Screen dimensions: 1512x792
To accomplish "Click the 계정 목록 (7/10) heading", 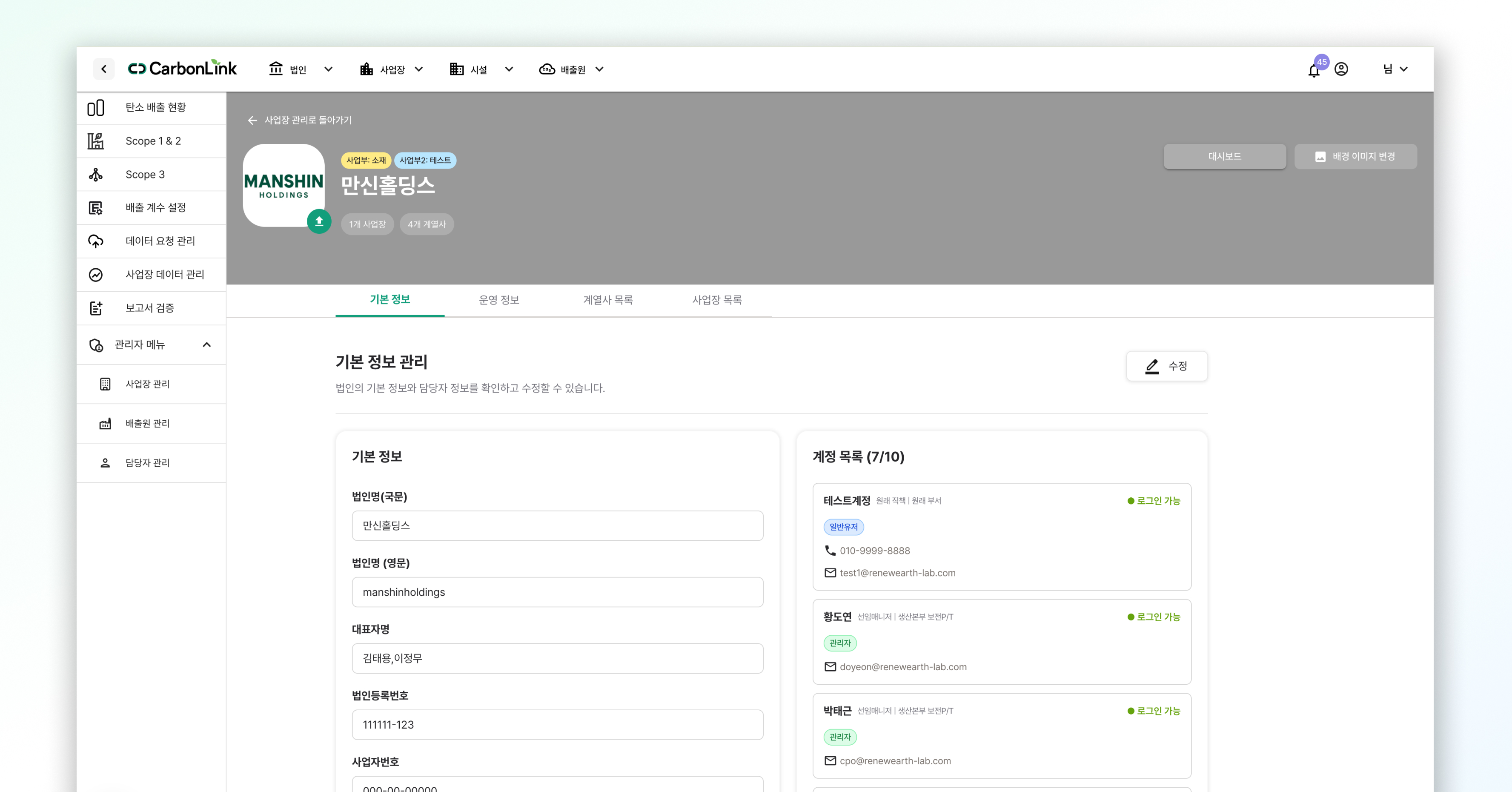I will coord(858,457).
